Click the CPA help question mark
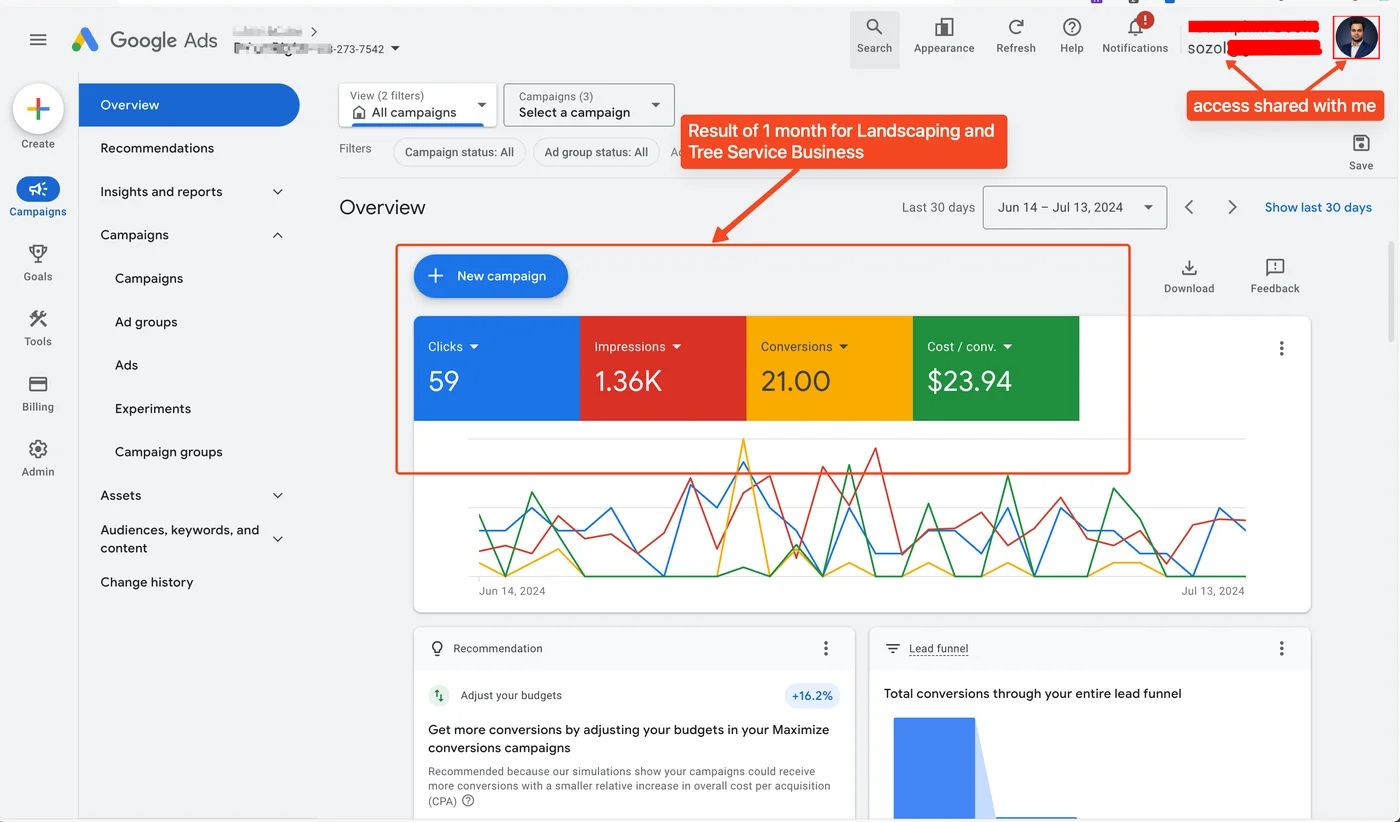 (x=468, y=801)
